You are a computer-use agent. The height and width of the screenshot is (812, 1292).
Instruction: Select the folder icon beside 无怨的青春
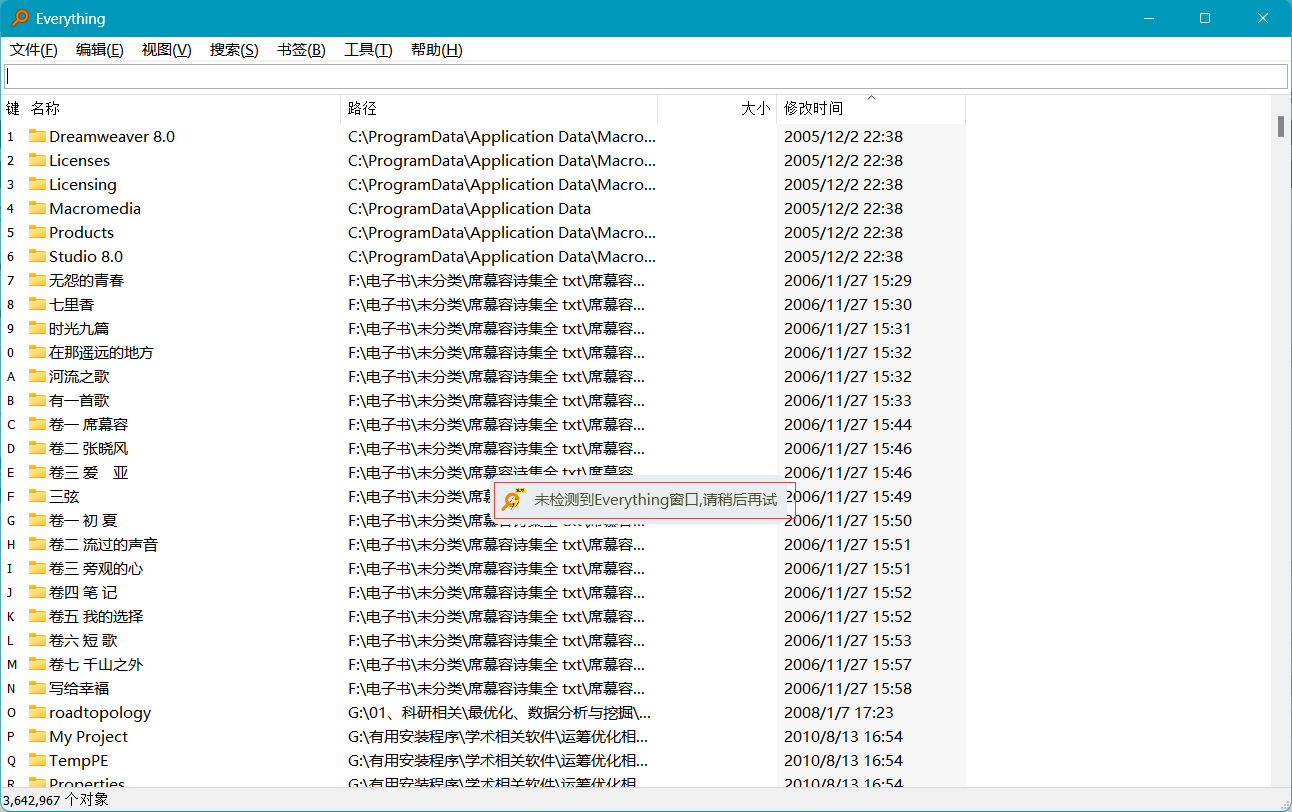(38, 280)
